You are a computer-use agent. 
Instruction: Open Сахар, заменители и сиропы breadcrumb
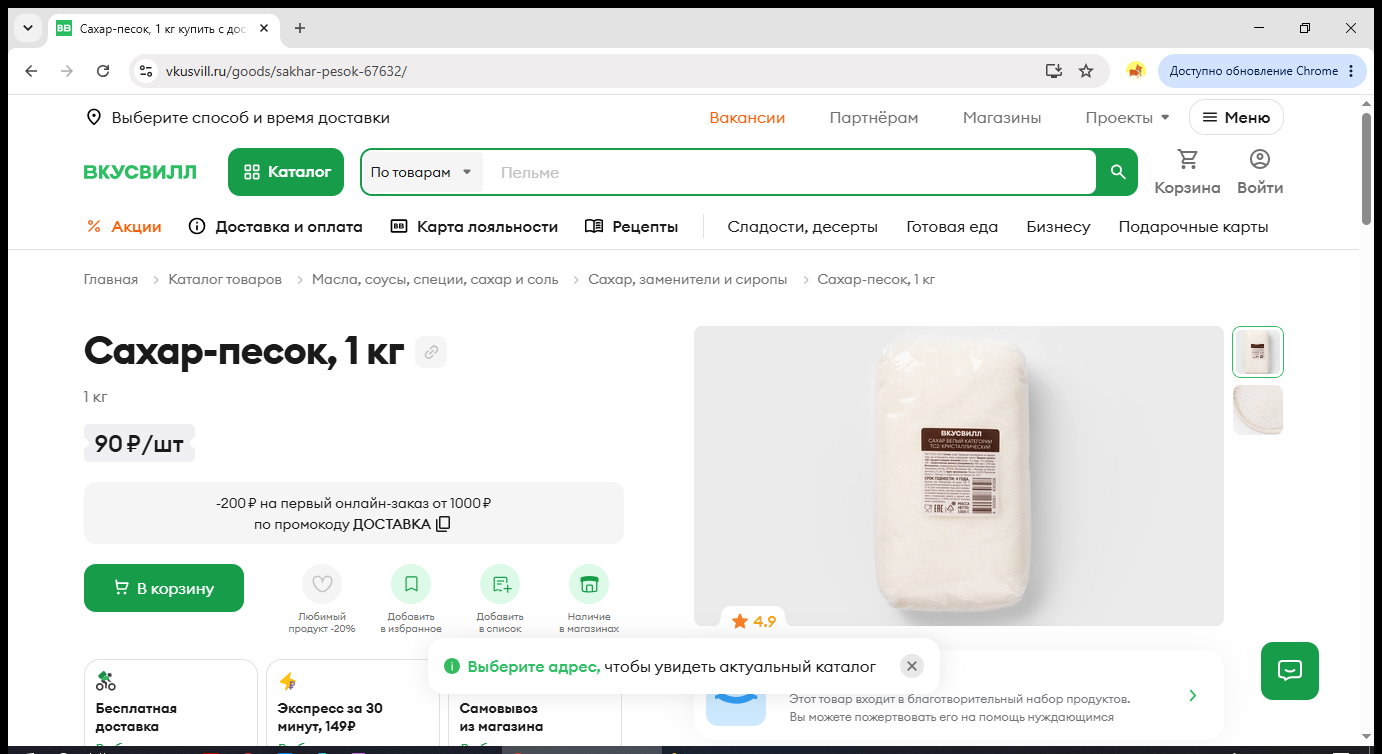click(x=688, y=280)
